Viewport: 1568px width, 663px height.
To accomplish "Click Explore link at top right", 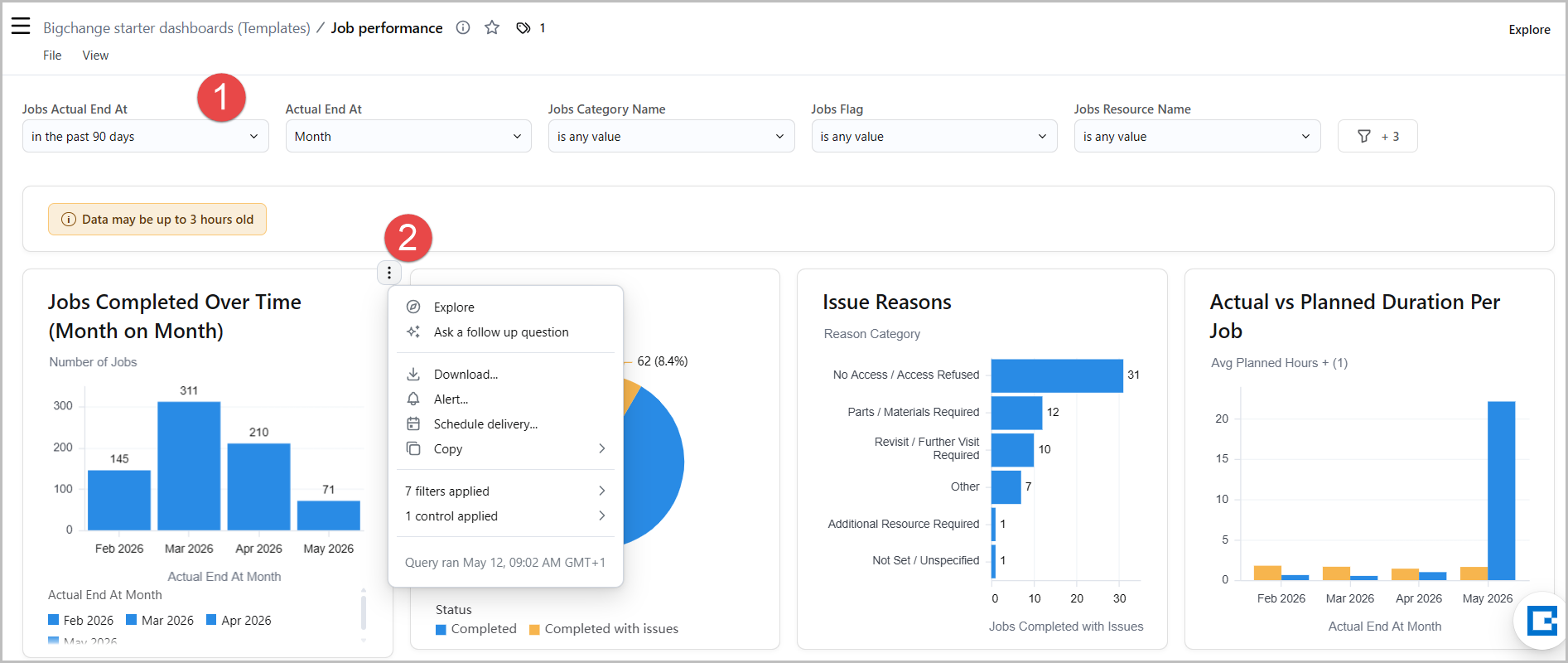I will click(x=1529, y=29).
